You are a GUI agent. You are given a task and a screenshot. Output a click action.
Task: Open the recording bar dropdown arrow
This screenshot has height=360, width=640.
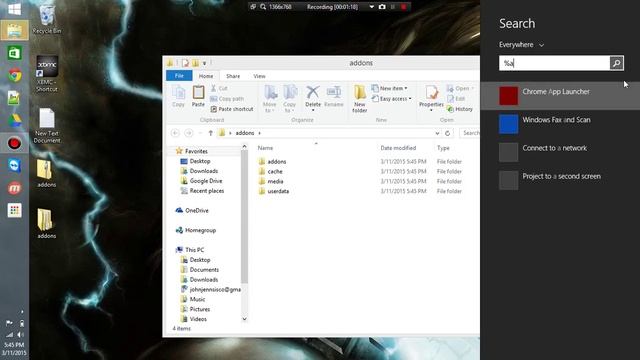[x=371, y=7]
